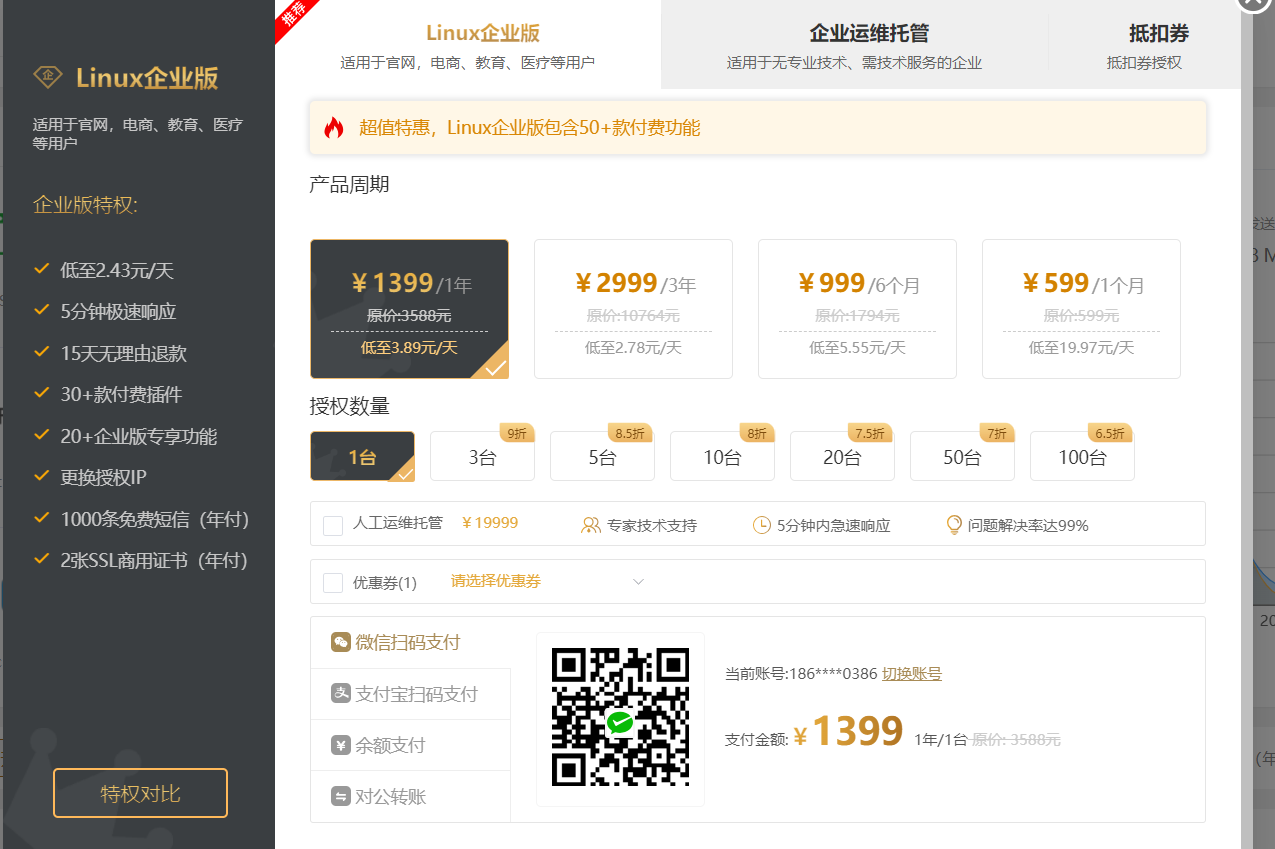Click the ¥19999 managed service price

(x=490, y=523)
